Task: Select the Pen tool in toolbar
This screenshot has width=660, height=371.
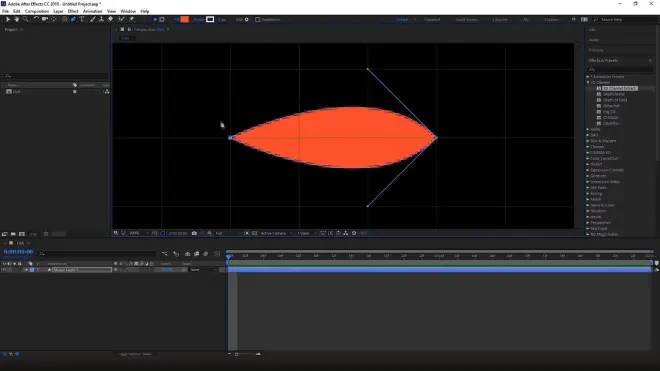Action: point(73,19)
